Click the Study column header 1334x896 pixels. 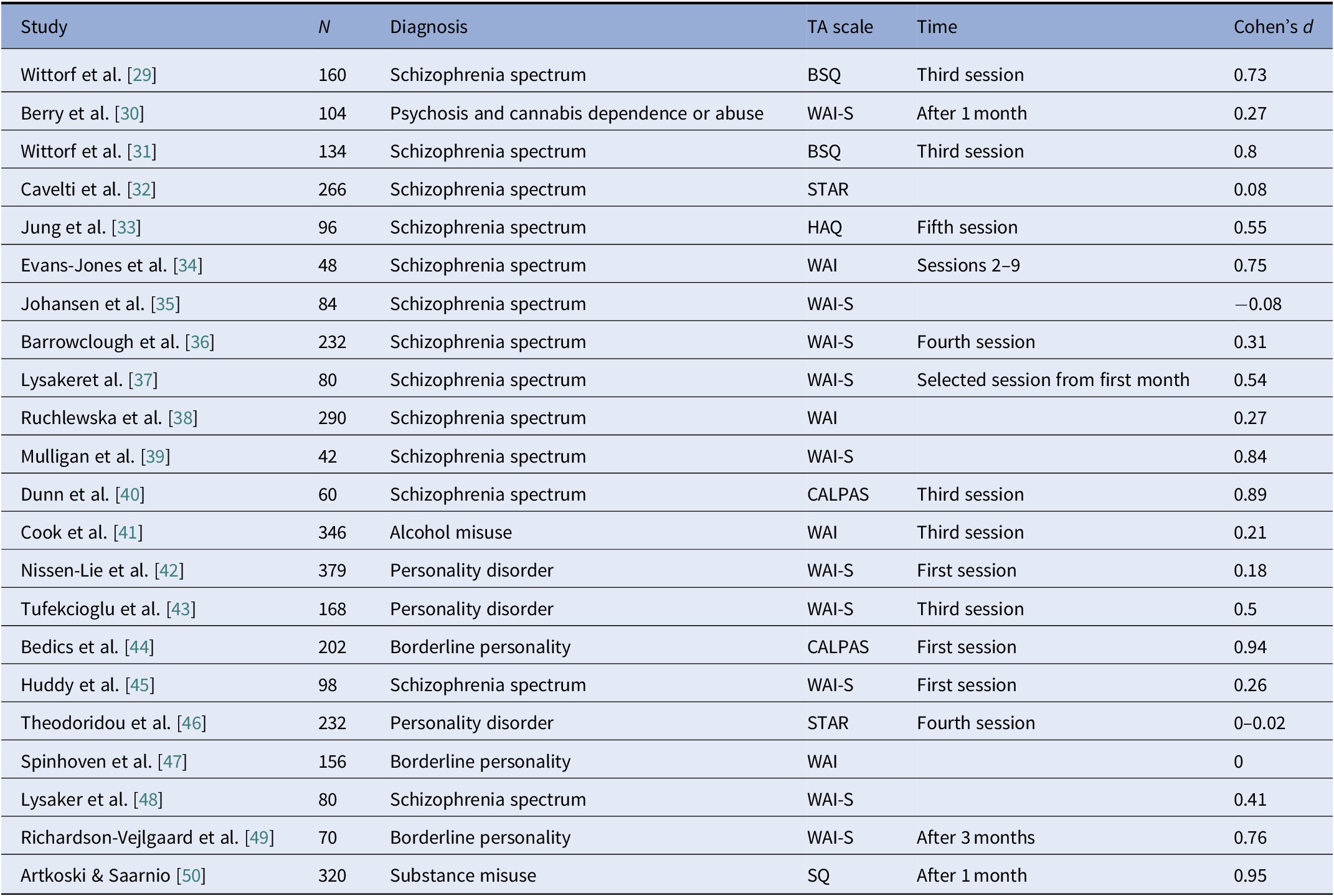pos(44,27)
